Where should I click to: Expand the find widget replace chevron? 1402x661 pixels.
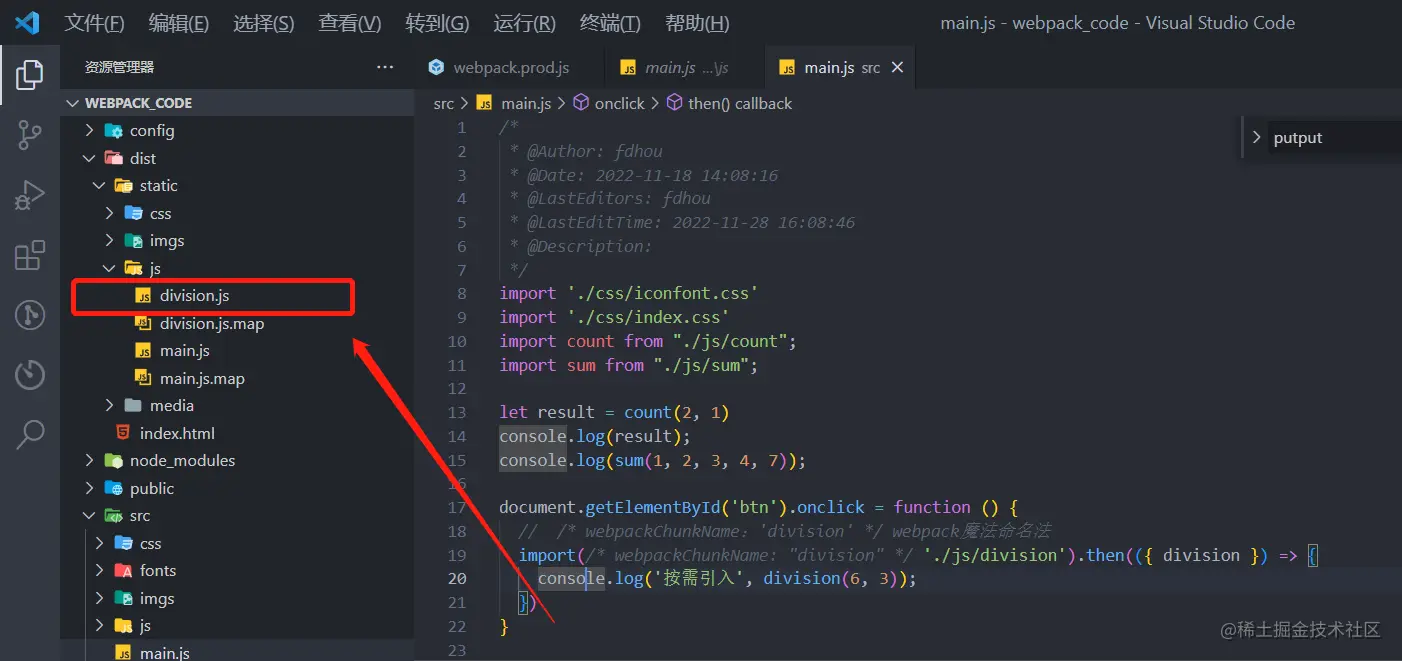click(1257, 138)
